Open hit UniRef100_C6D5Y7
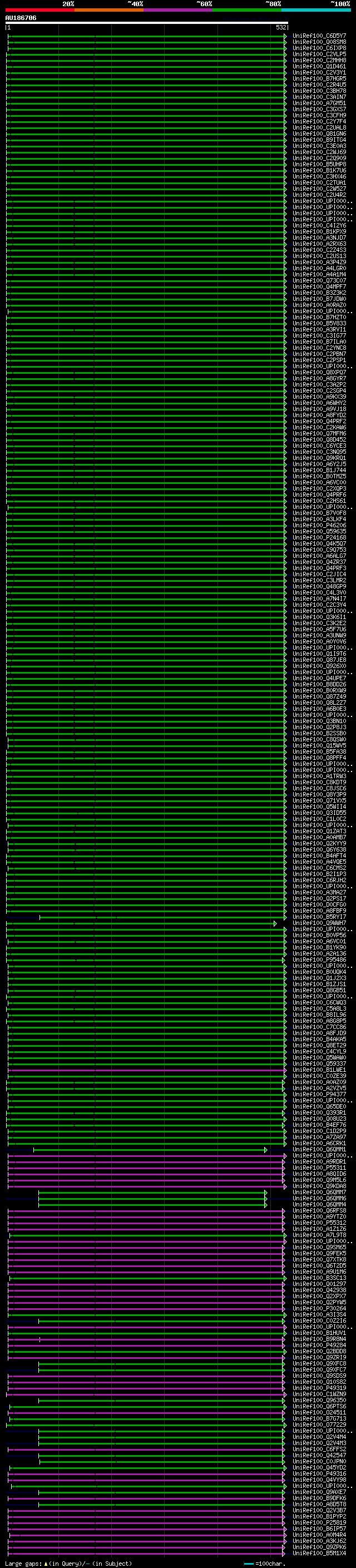This screenshot has height=1568, width=356. pos(319,36)
